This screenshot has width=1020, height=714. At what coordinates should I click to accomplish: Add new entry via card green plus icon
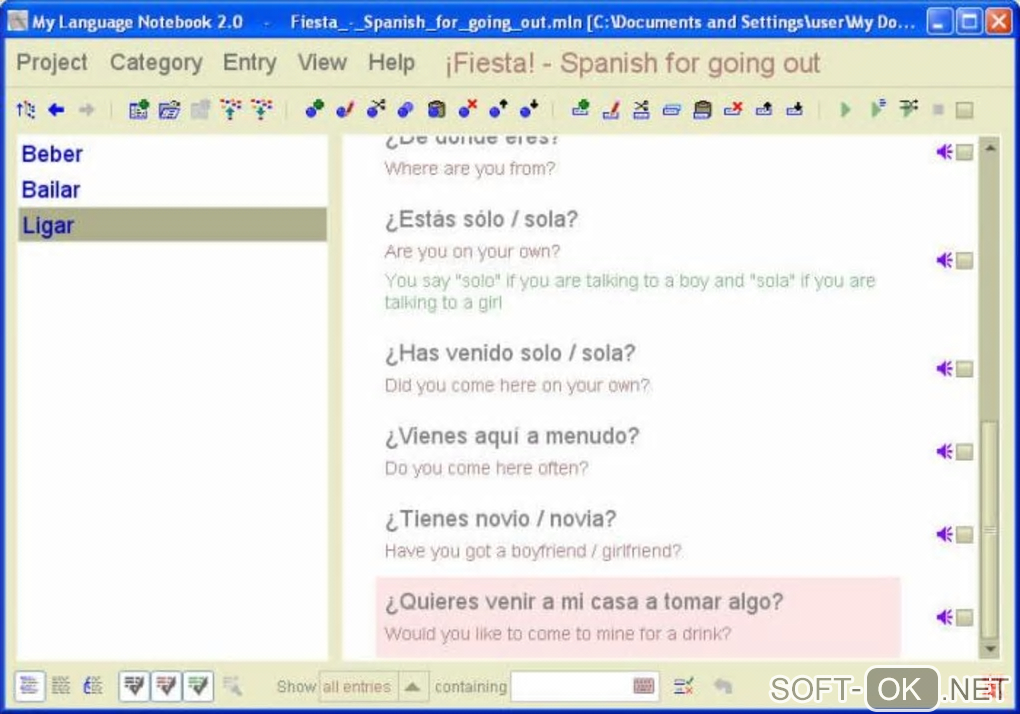click(580, 109)
